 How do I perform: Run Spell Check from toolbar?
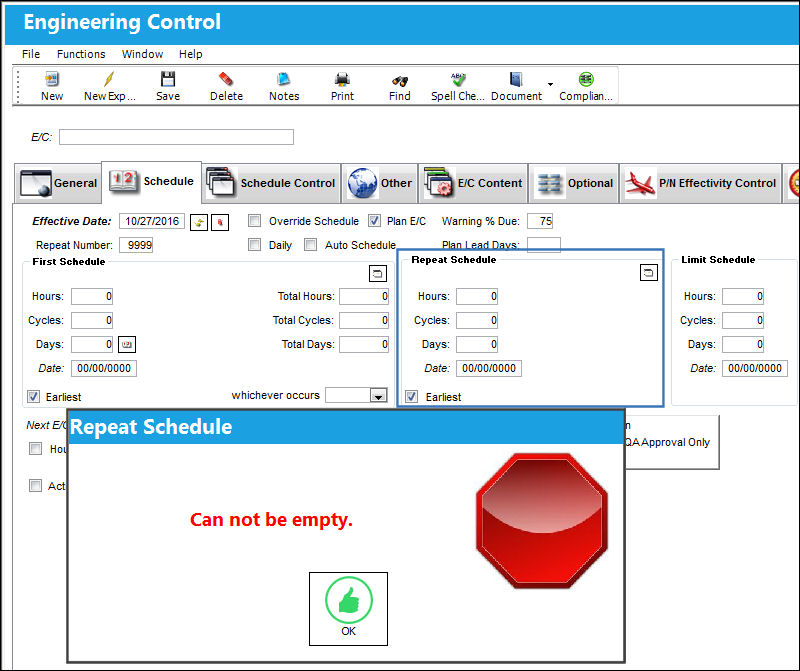point(458,86)
